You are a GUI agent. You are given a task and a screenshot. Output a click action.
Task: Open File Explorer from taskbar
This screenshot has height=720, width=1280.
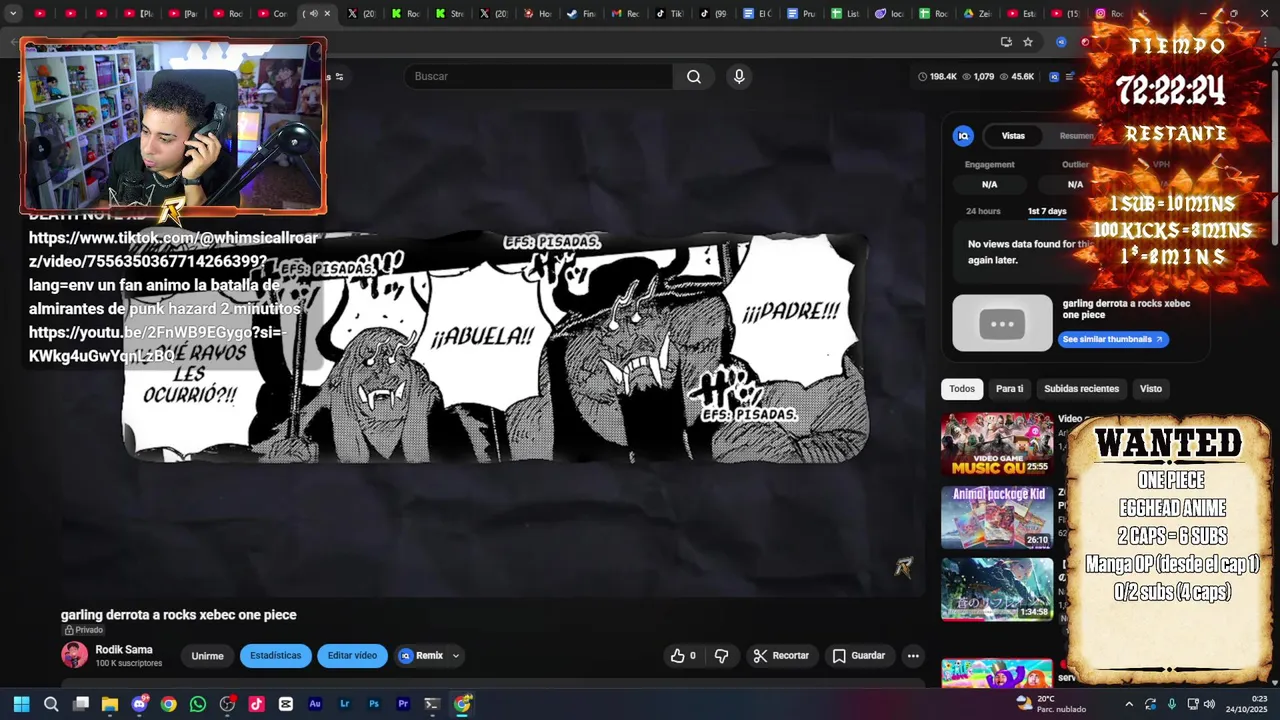pyautogui.click(x=110, y=704)
